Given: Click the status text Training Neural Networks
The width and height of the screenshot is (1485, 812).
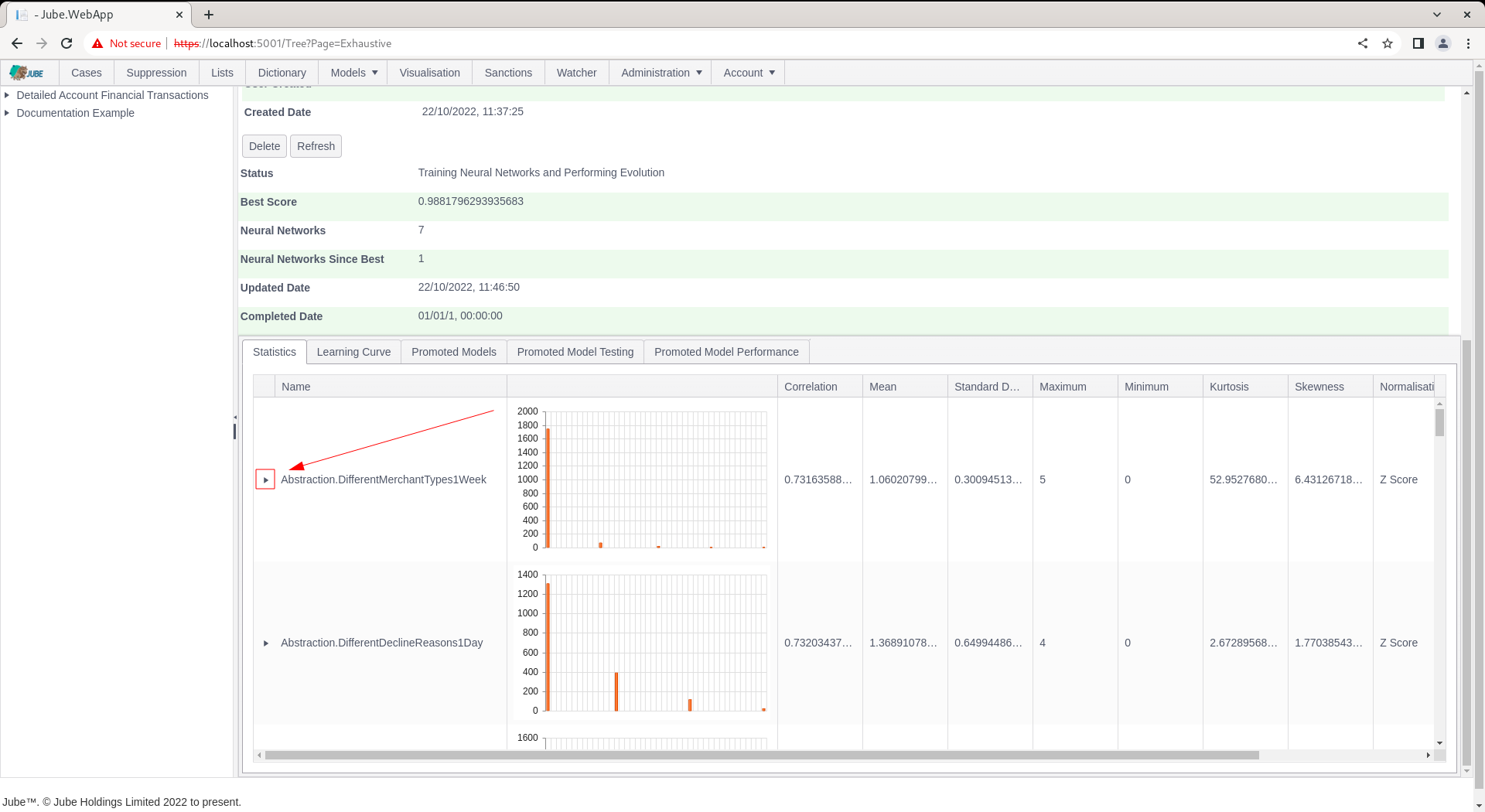Looking at the screenshot, I should click(541, 172).
